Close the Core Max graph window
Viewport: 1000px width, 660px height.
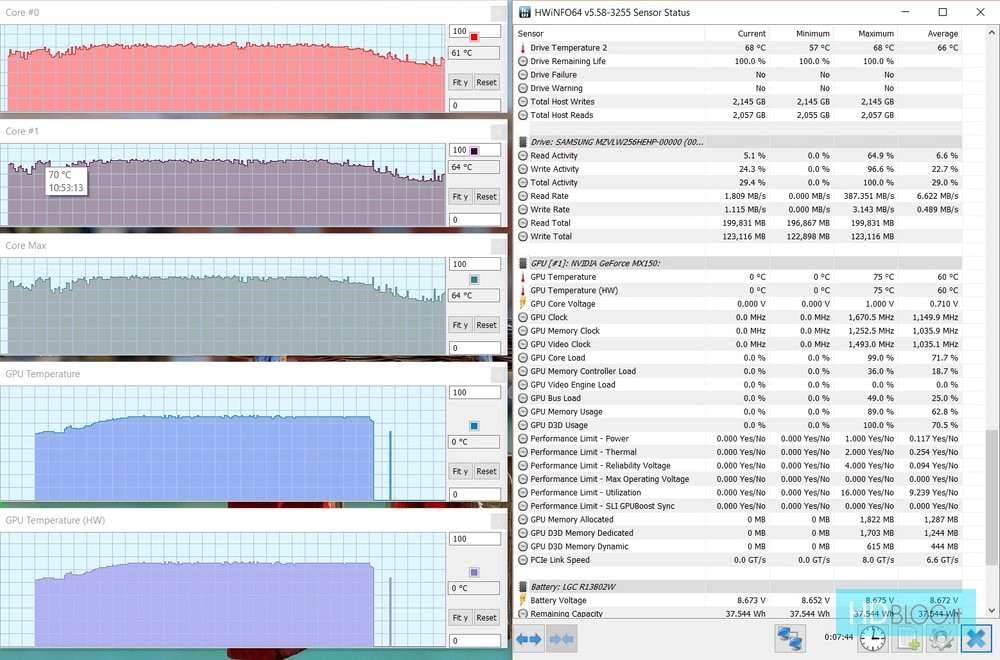pos(499,246)
